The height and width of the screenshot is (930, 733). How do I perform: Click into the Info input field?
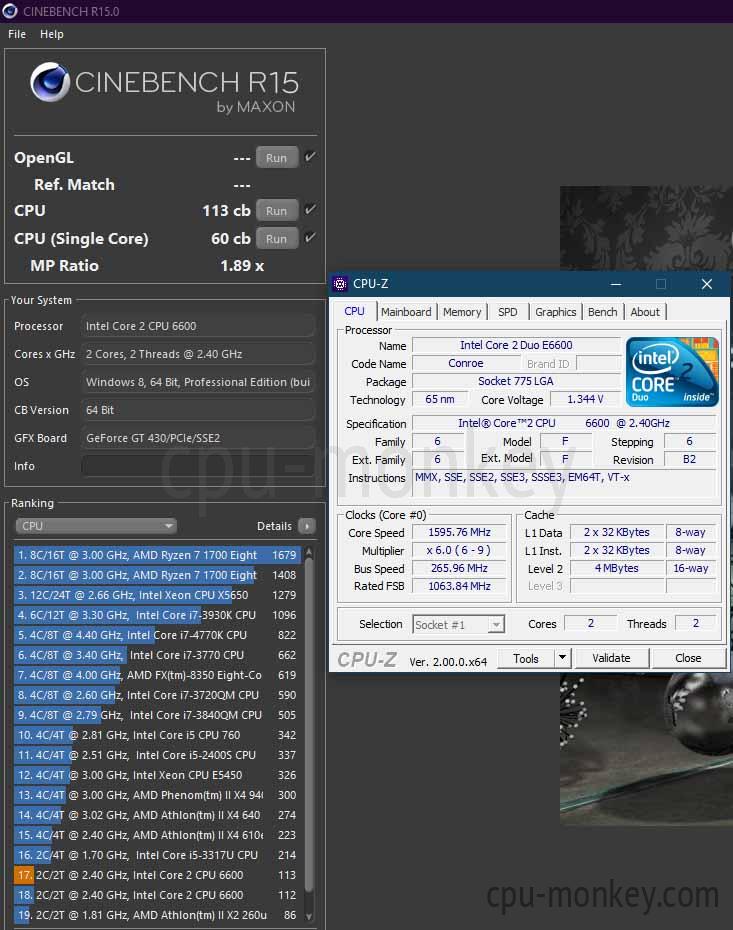coord(197,466)
